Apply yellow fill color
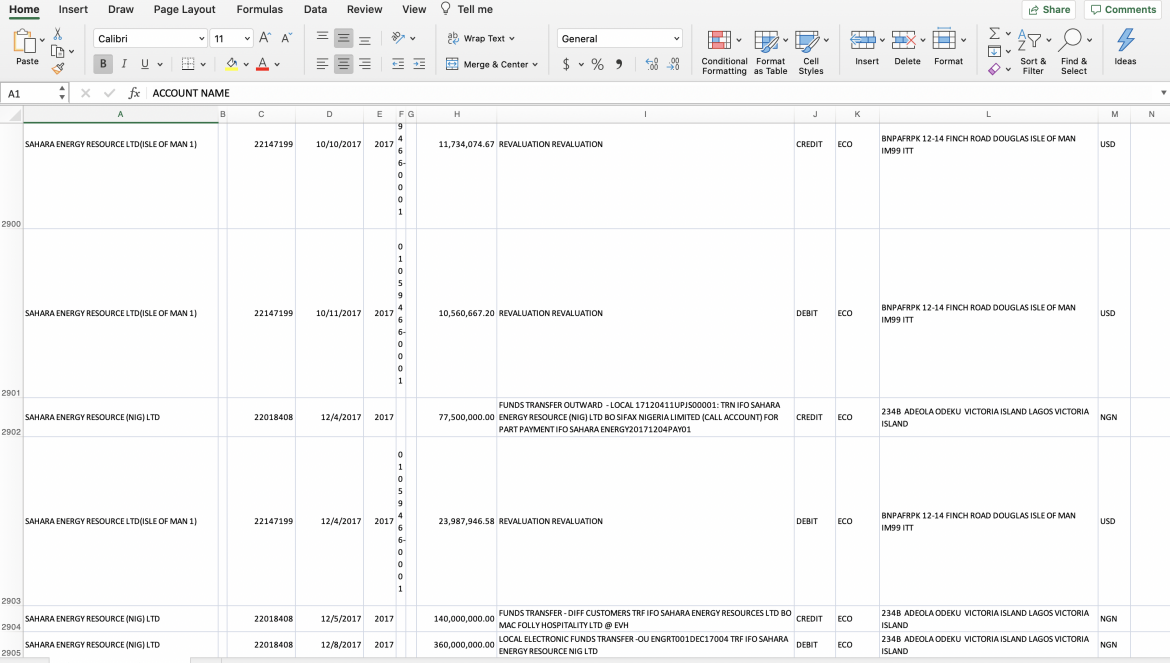 click(232, 64)
